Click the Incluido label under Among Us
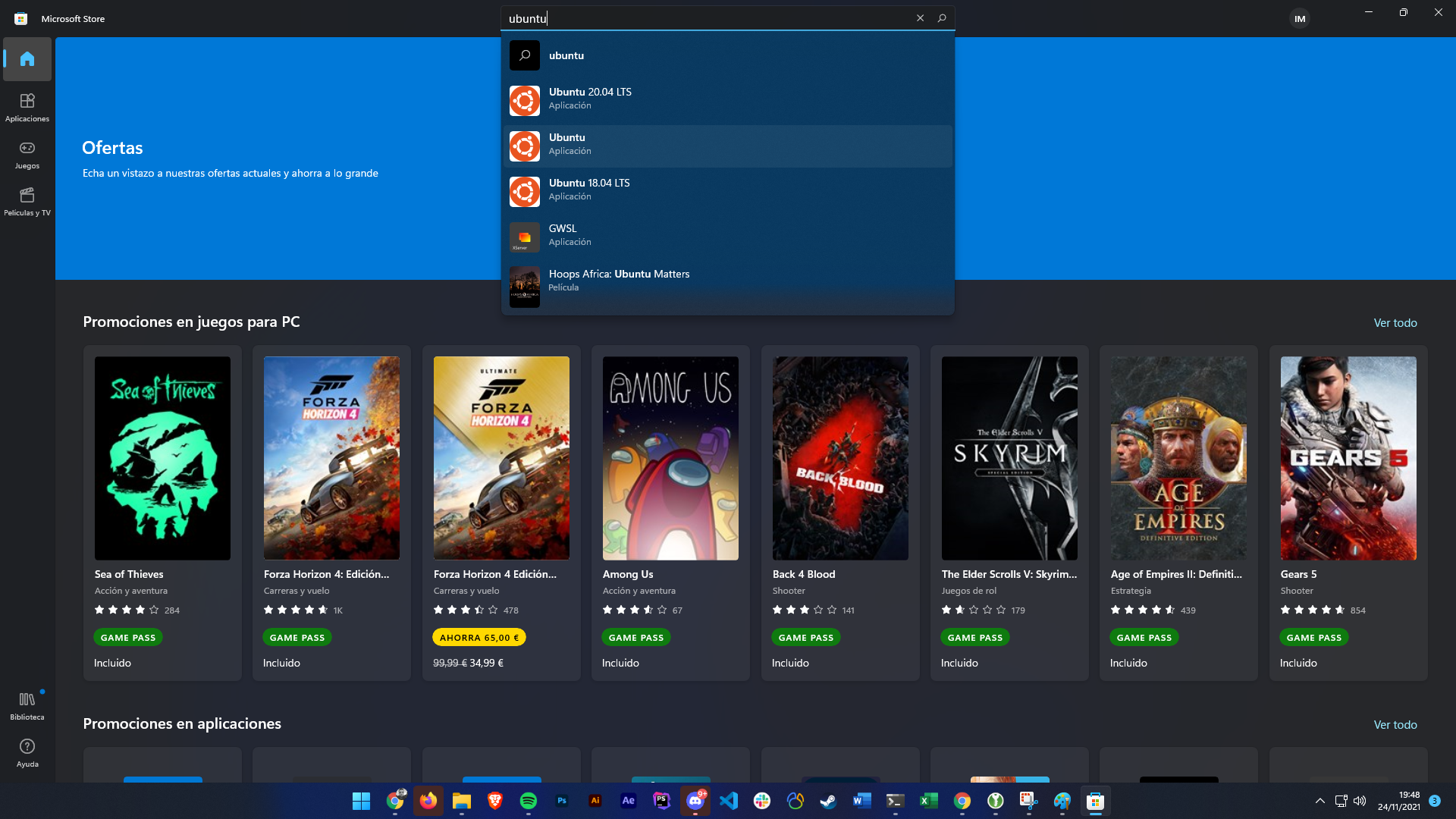Viewport: 1456px width, 819px height. [x=620, y=663]
